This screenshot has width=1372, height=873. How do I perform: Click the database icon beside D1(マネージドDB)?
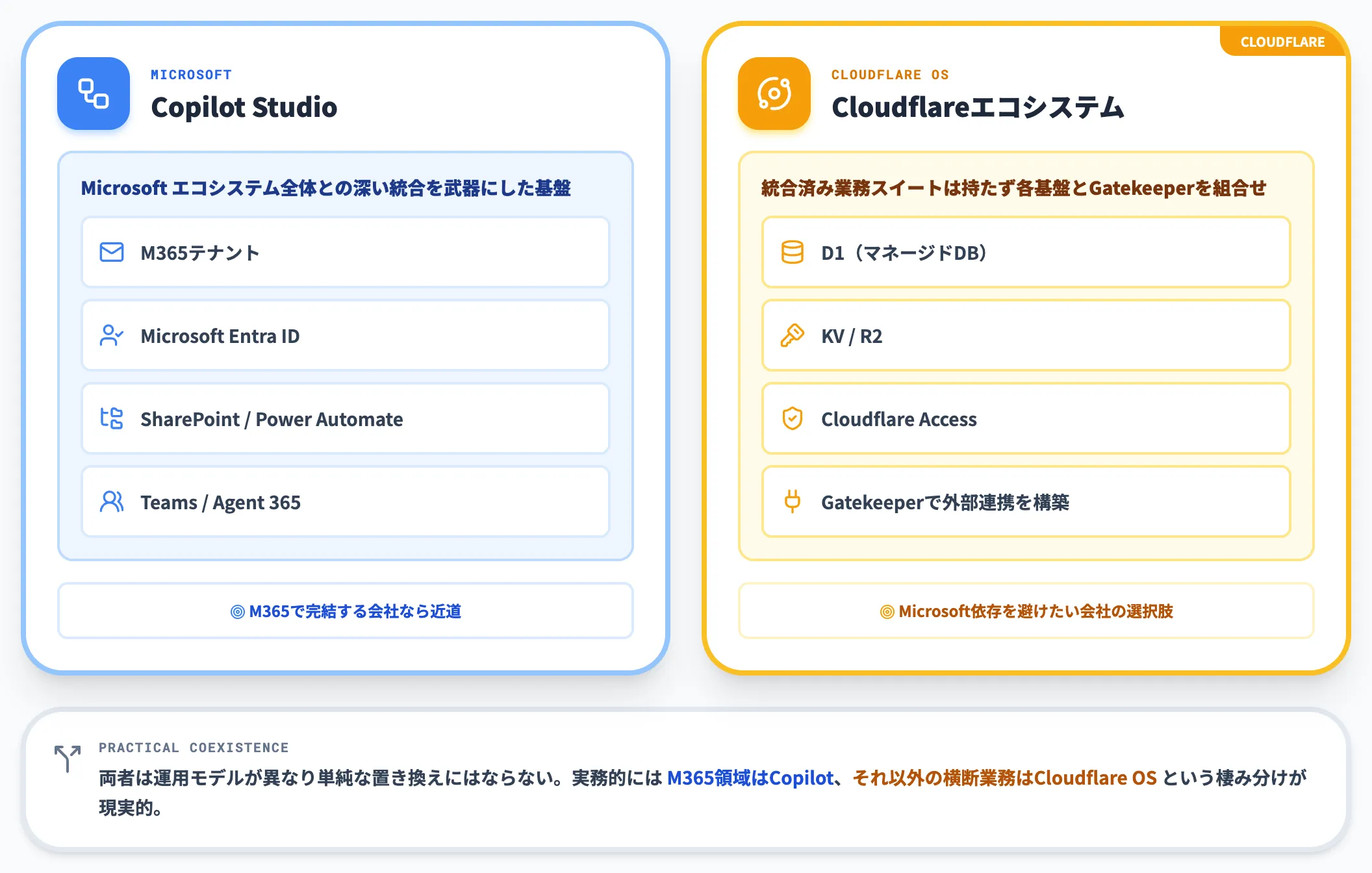click(x=793, y=252)
